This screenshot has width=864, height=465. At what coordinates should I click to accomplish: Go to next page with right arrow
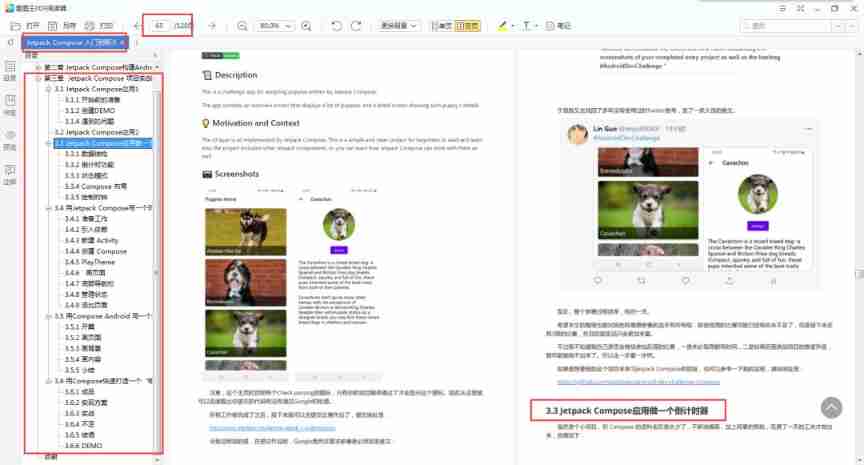coord(212,26)
